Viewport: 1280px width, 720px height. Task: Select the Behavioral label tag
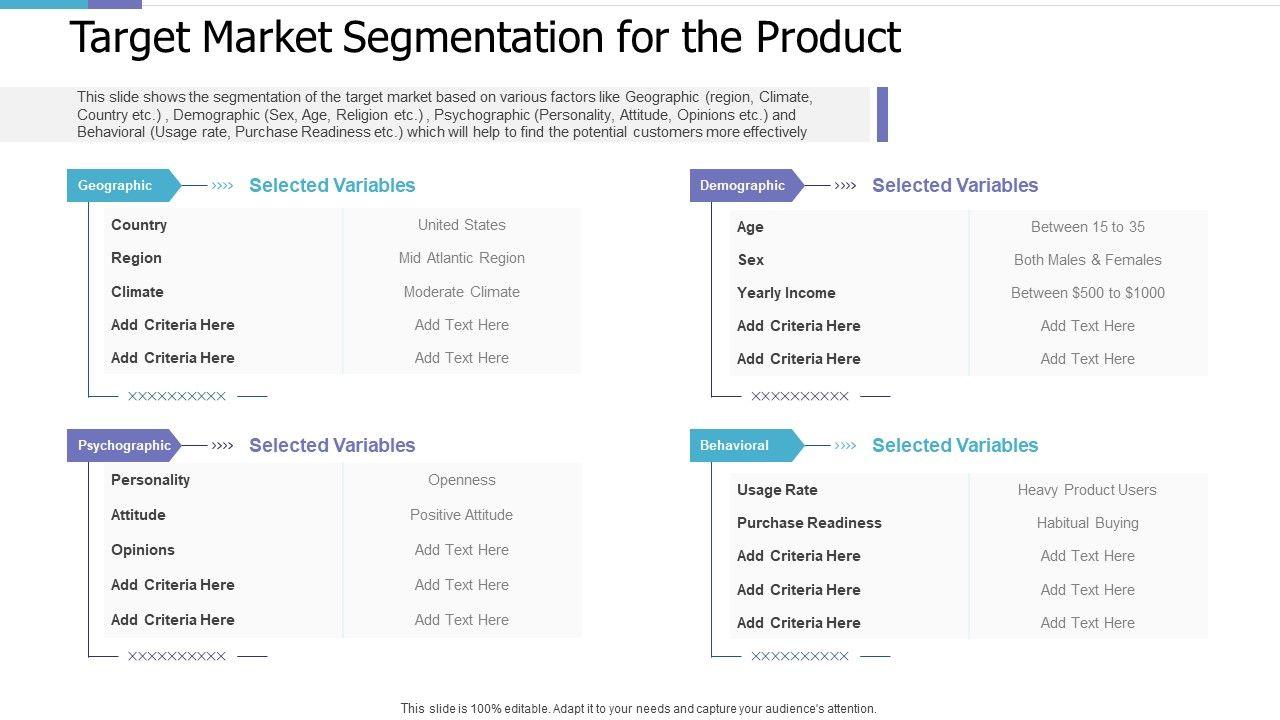click(735, 446)
